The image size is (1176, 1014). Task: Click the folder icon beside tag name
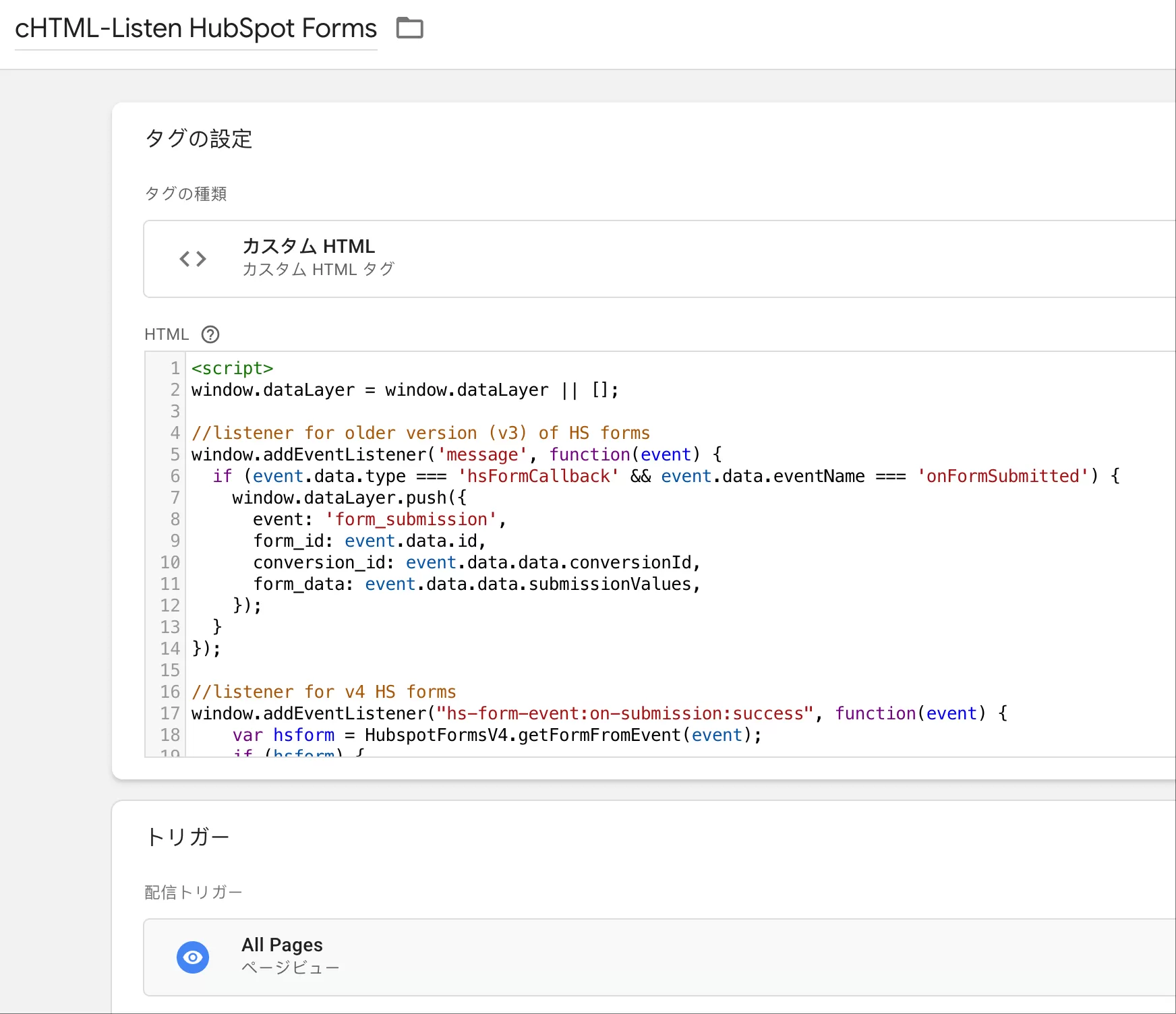point(409,28)
